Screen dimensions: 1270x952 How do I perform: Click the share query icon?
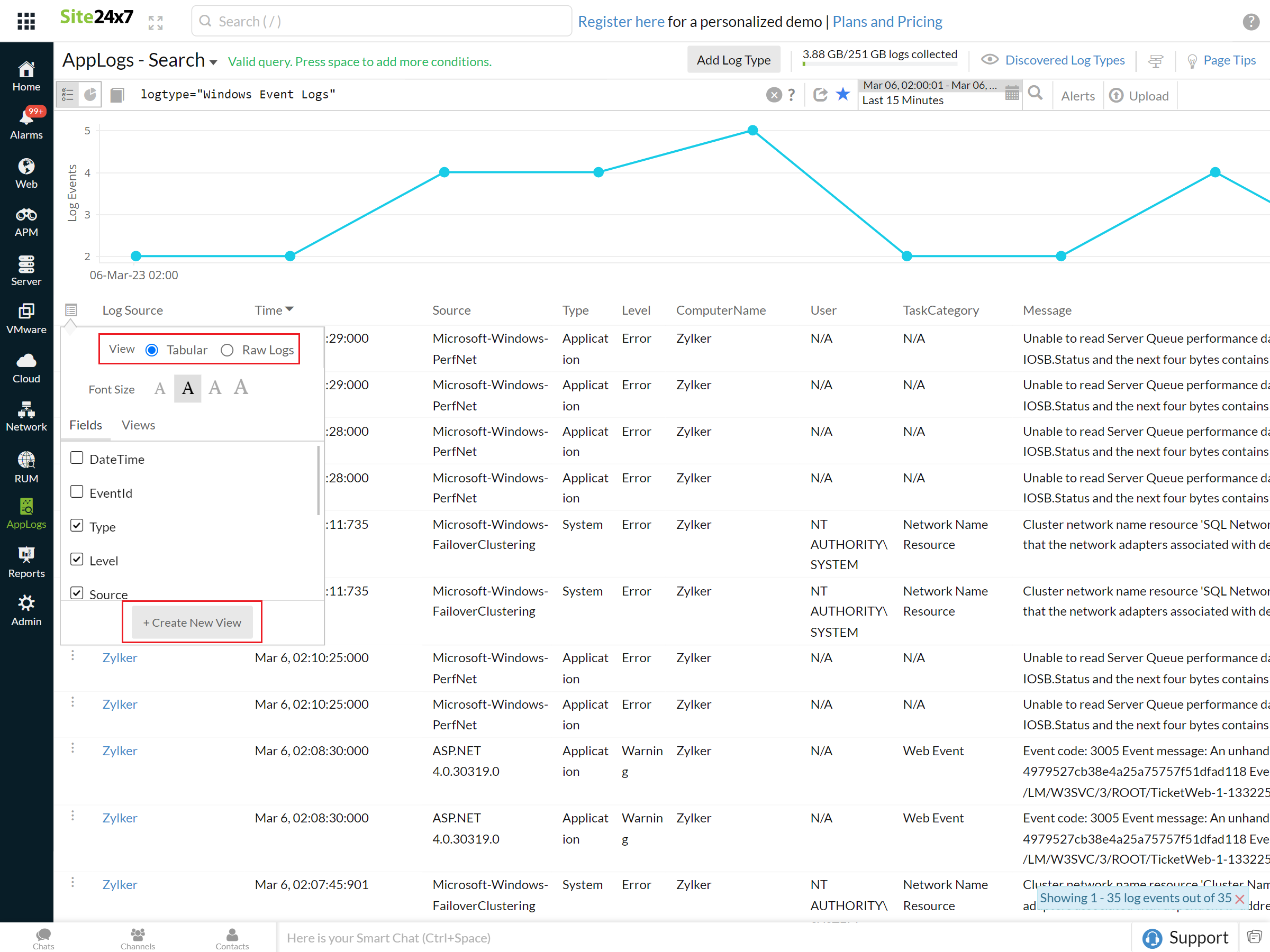pos(820,94)
